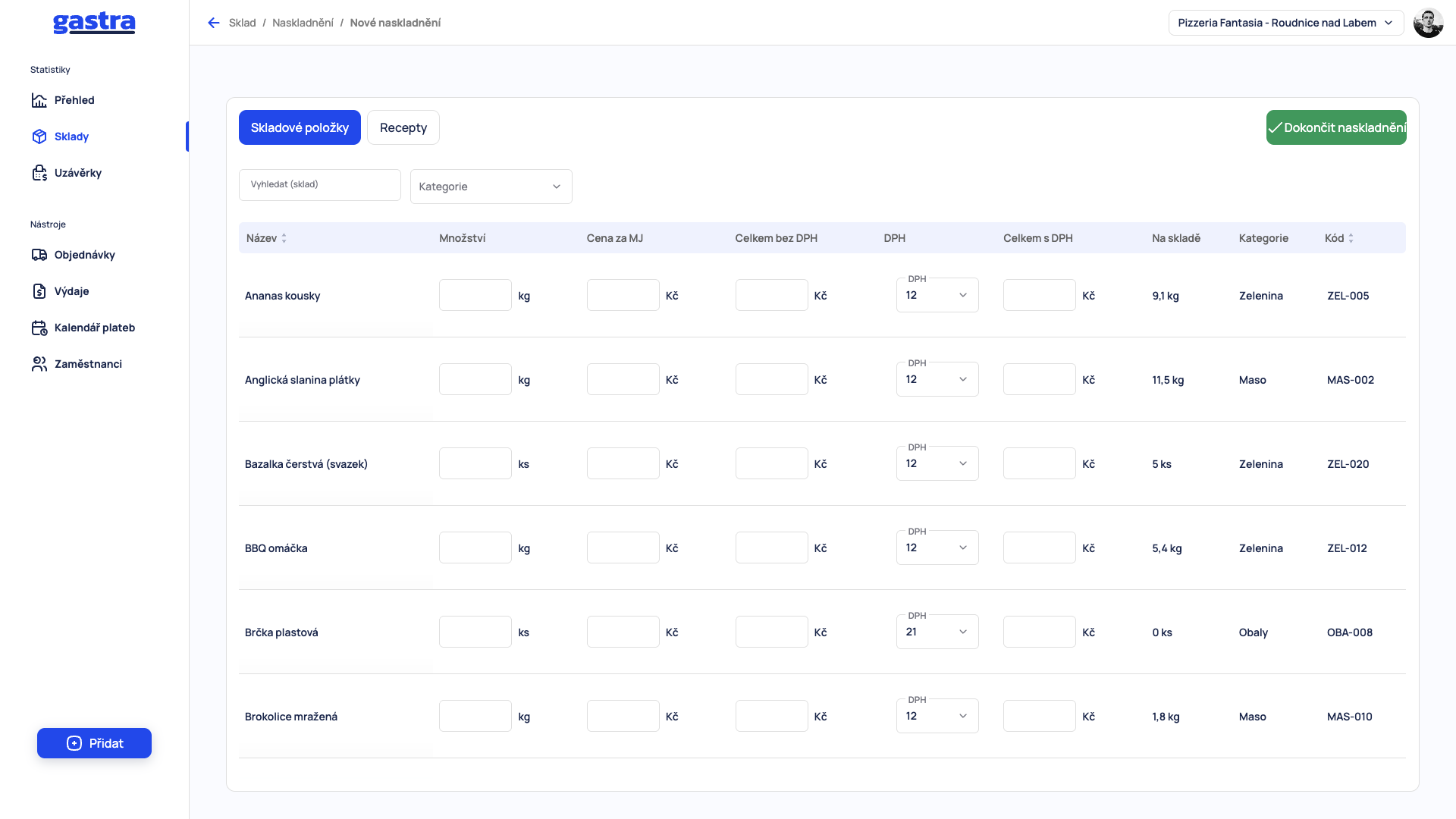This screenshot has height=819, width=1456.
Task: Click Množství field for Ananas kousky
Action: pyautogui.click(x=475, y=295)
